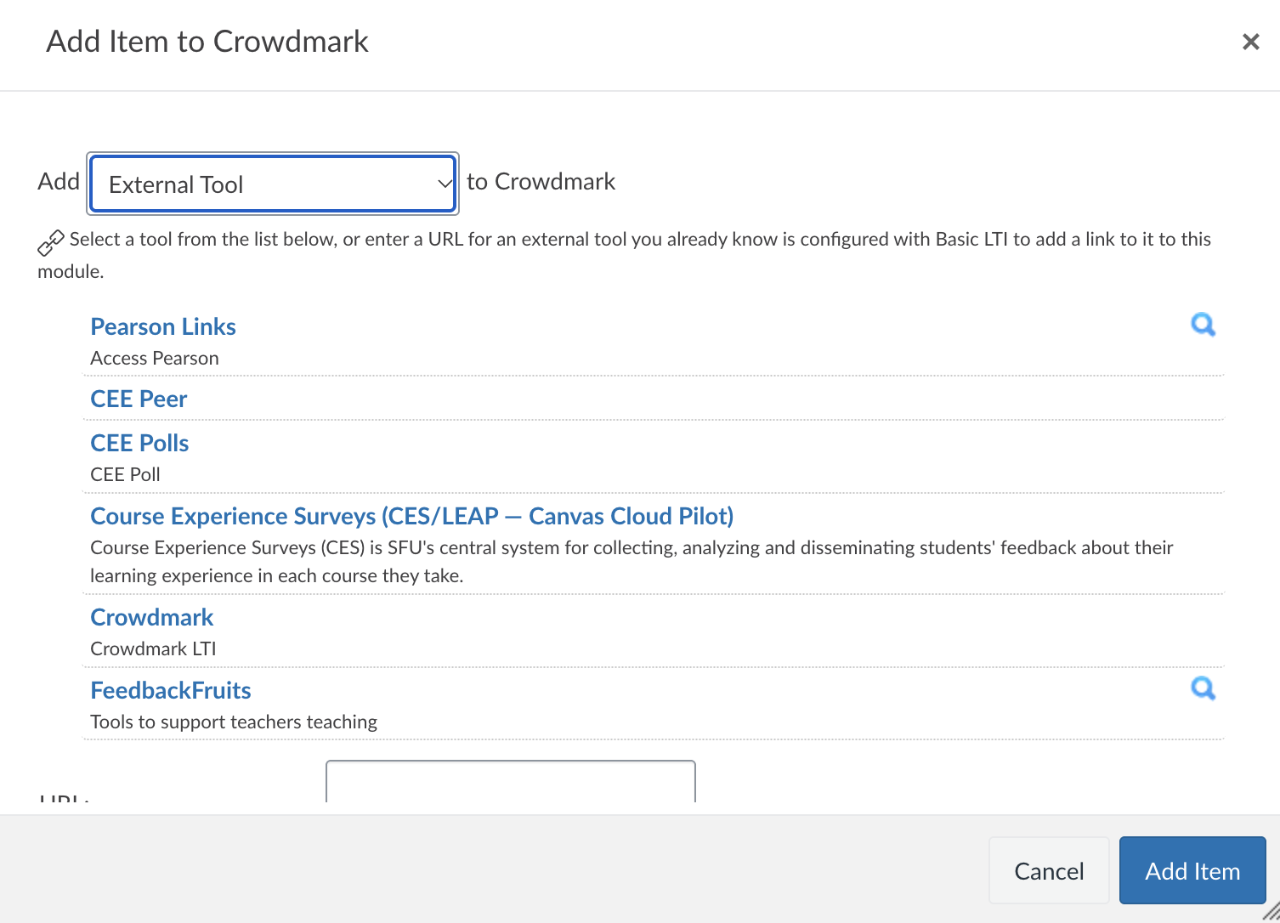This screenshot has height=923, width=1280.
Task: Select the Crowdmark tool
Action: coord(151,617)
